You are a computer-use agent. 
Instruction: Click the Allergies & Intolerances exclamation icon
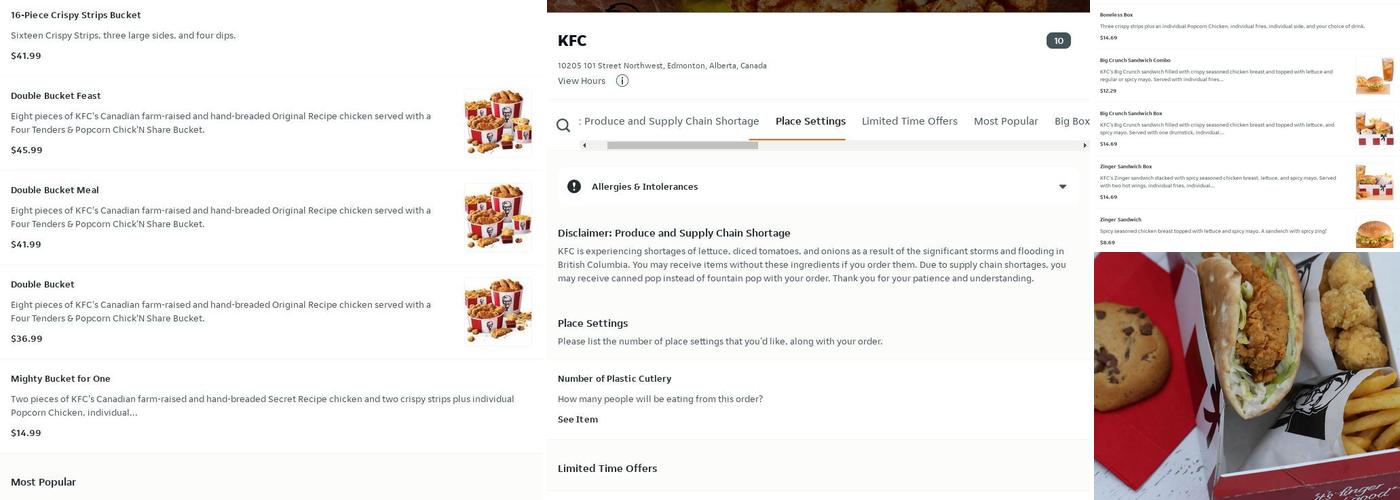574,187
